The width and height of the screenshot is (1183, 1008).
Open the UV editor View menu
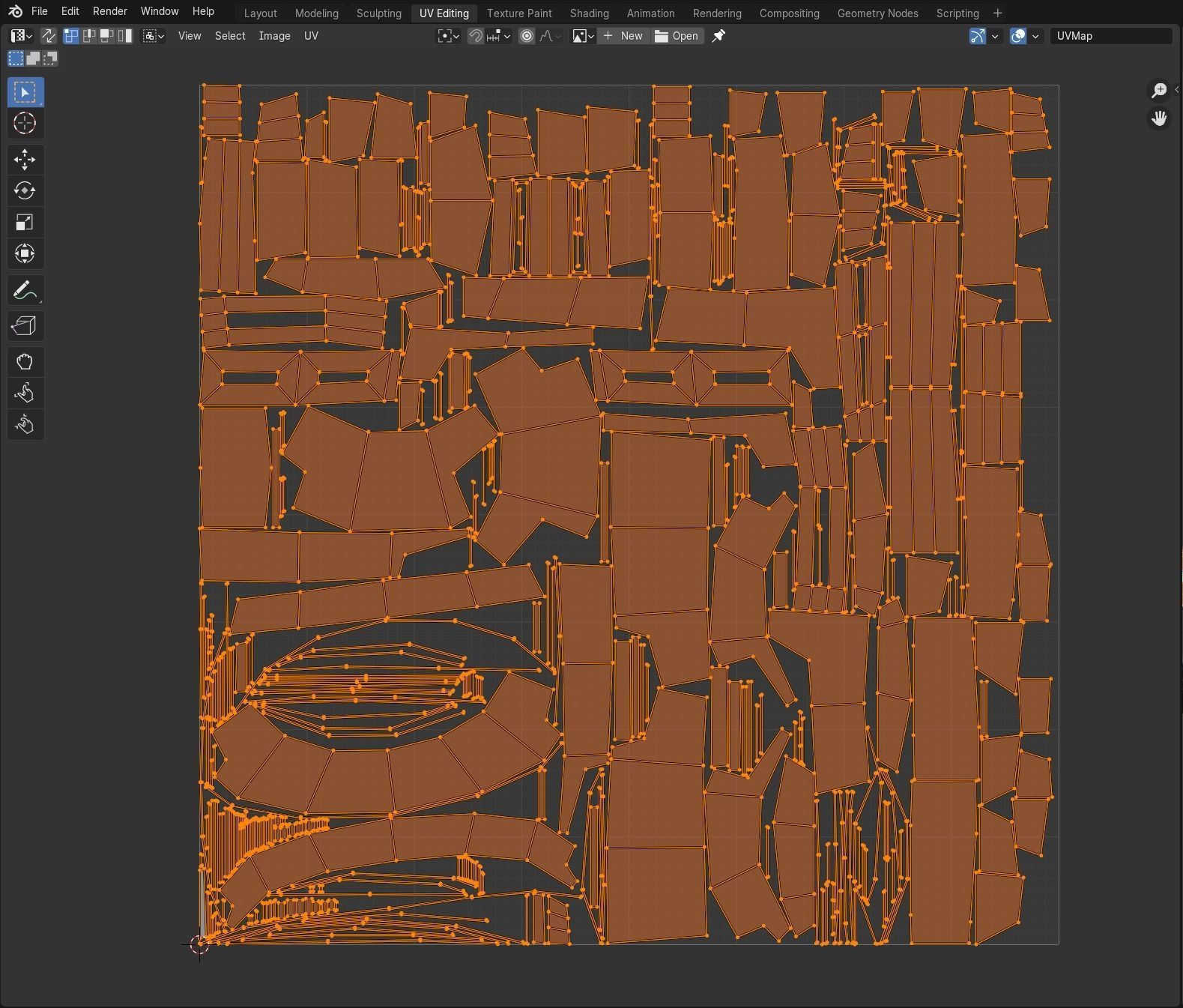tap(190, 36)
